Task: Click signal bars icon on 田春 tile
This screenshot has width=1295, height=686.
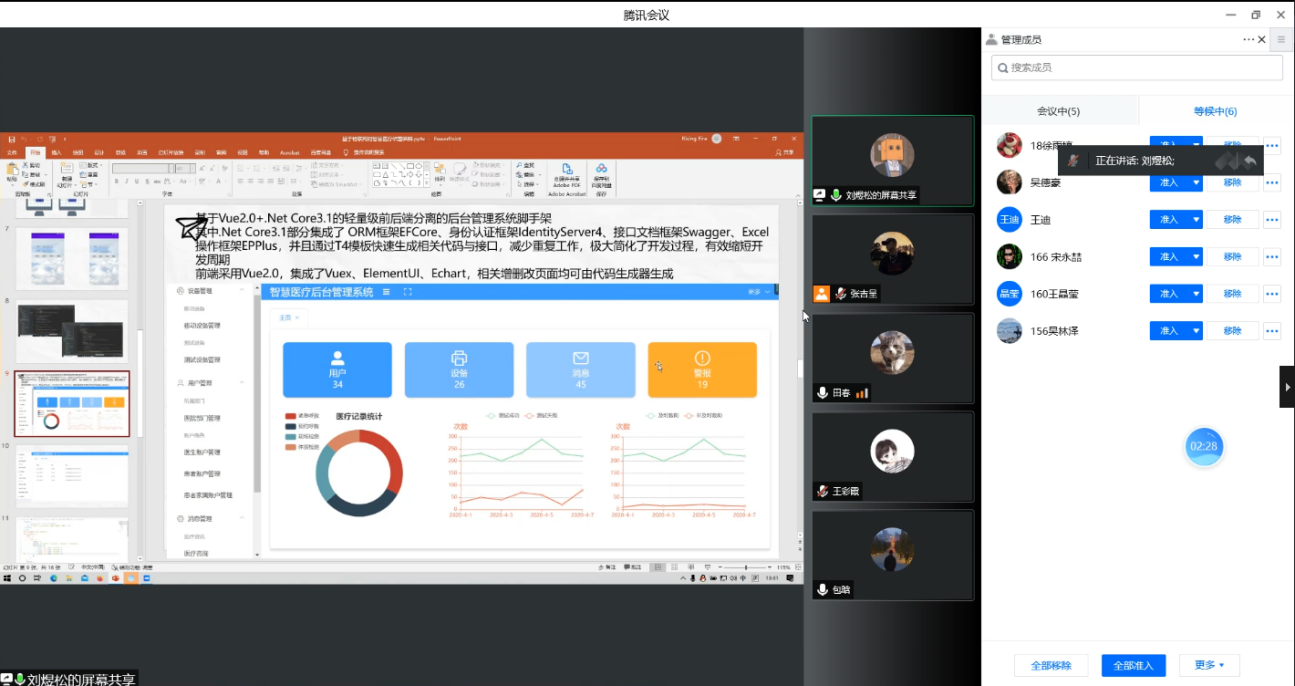Action: pyautogui.click(x=862, y=393)
